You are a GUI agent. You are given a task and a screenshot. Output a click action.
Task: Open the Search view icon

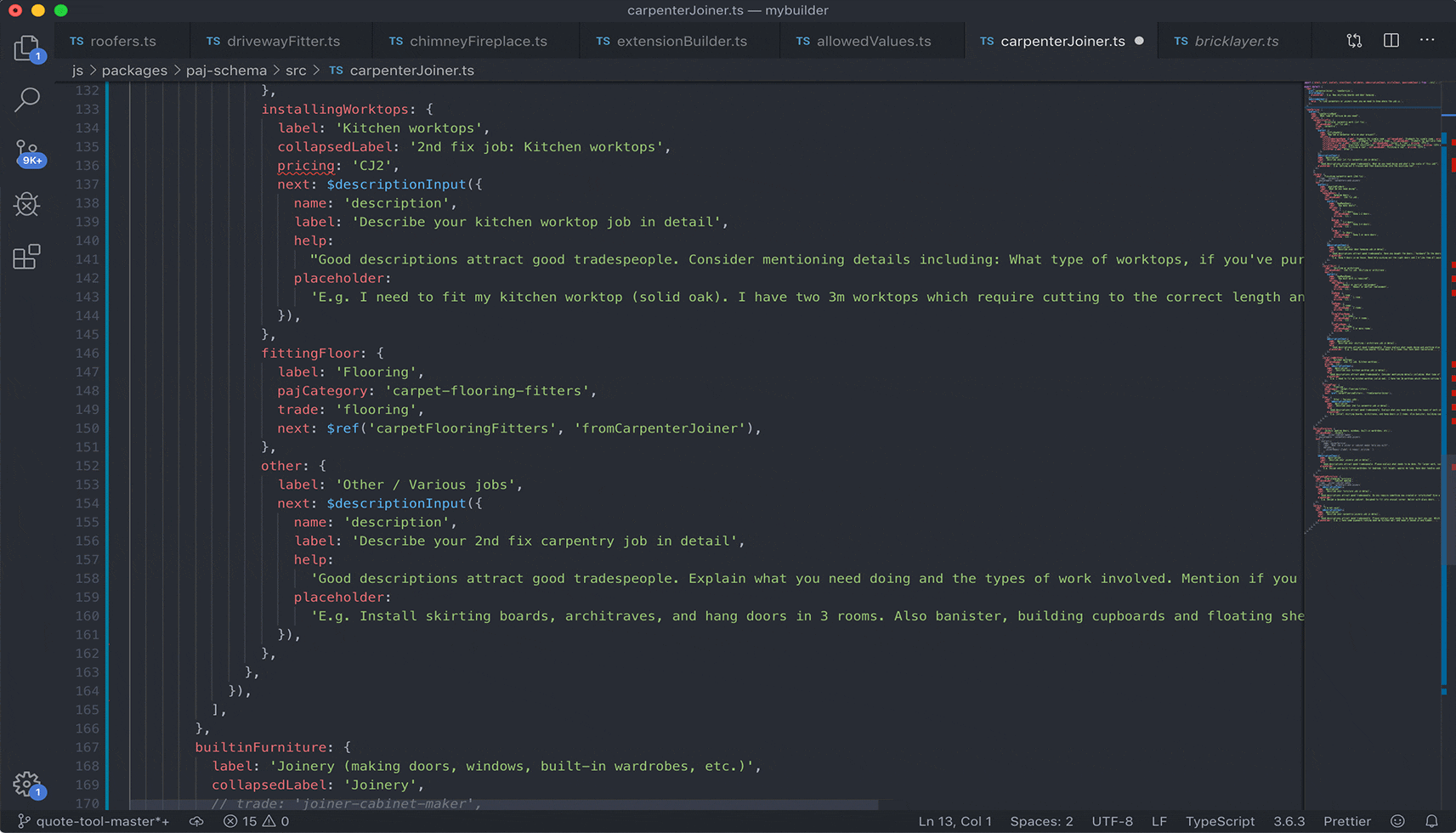(x=27, y=99)
